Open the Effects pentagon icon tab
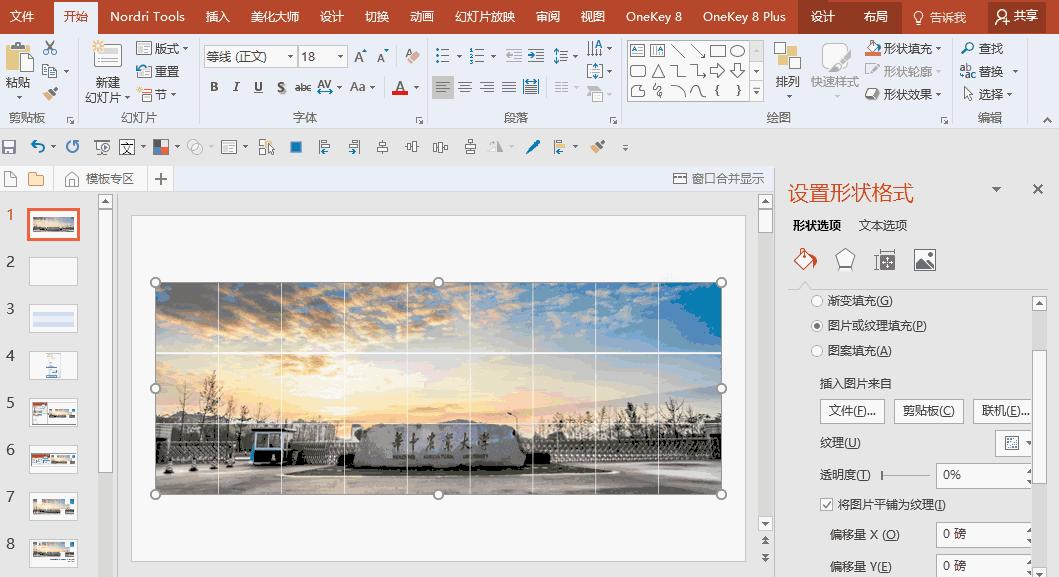 (x=845, y=260)
